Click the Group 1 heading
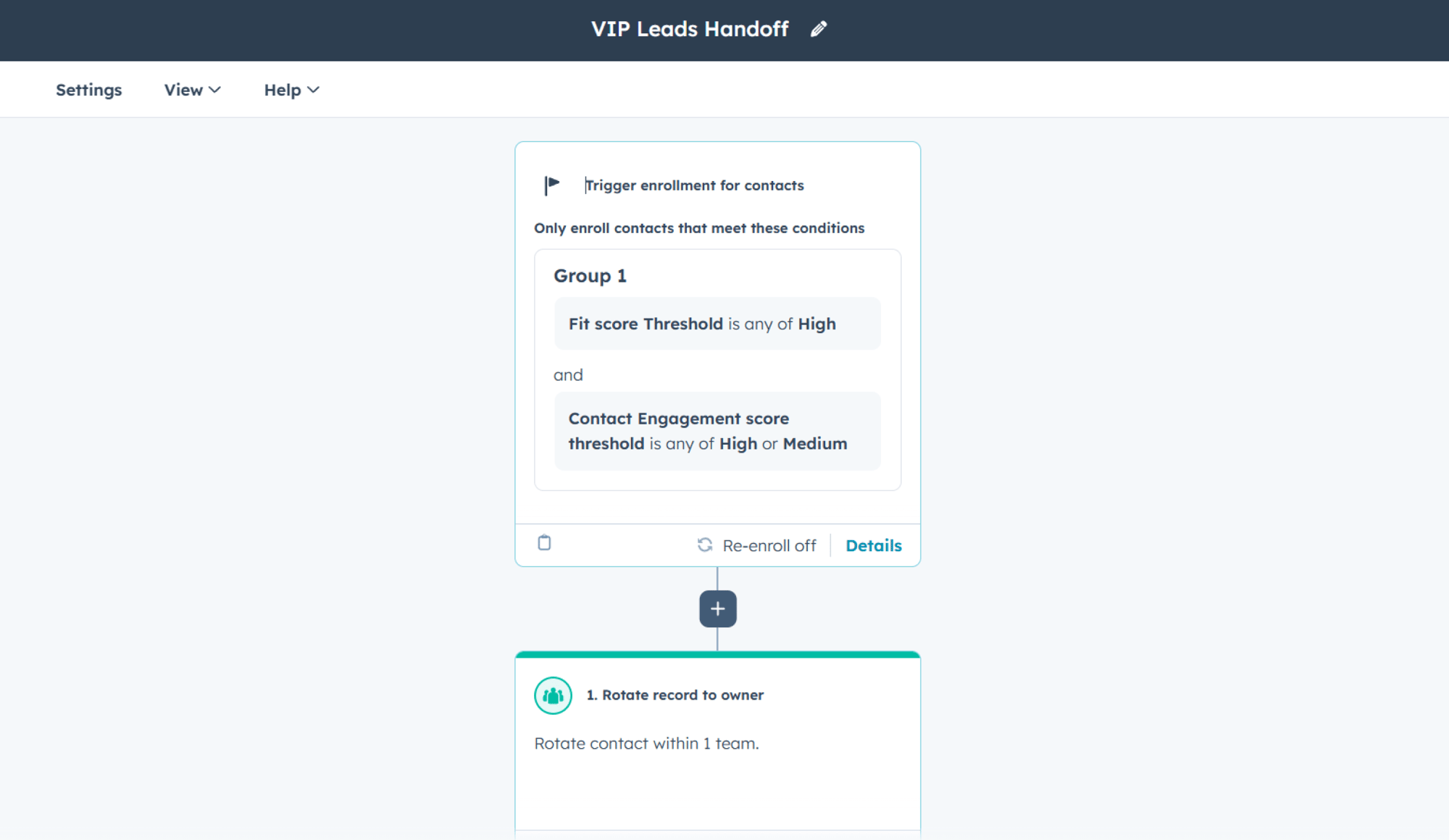The width and height of the screenshot is (1449, 840). click(x=590, y=276)
